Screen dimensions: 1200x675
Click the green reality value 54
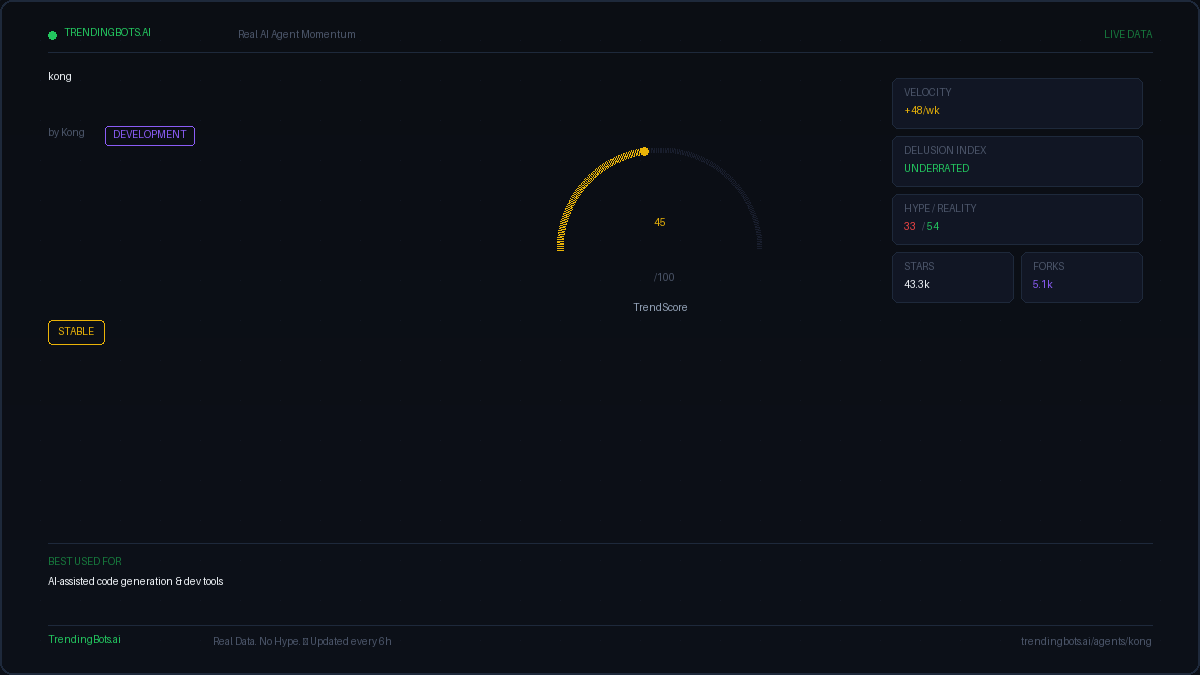[933, 226]
